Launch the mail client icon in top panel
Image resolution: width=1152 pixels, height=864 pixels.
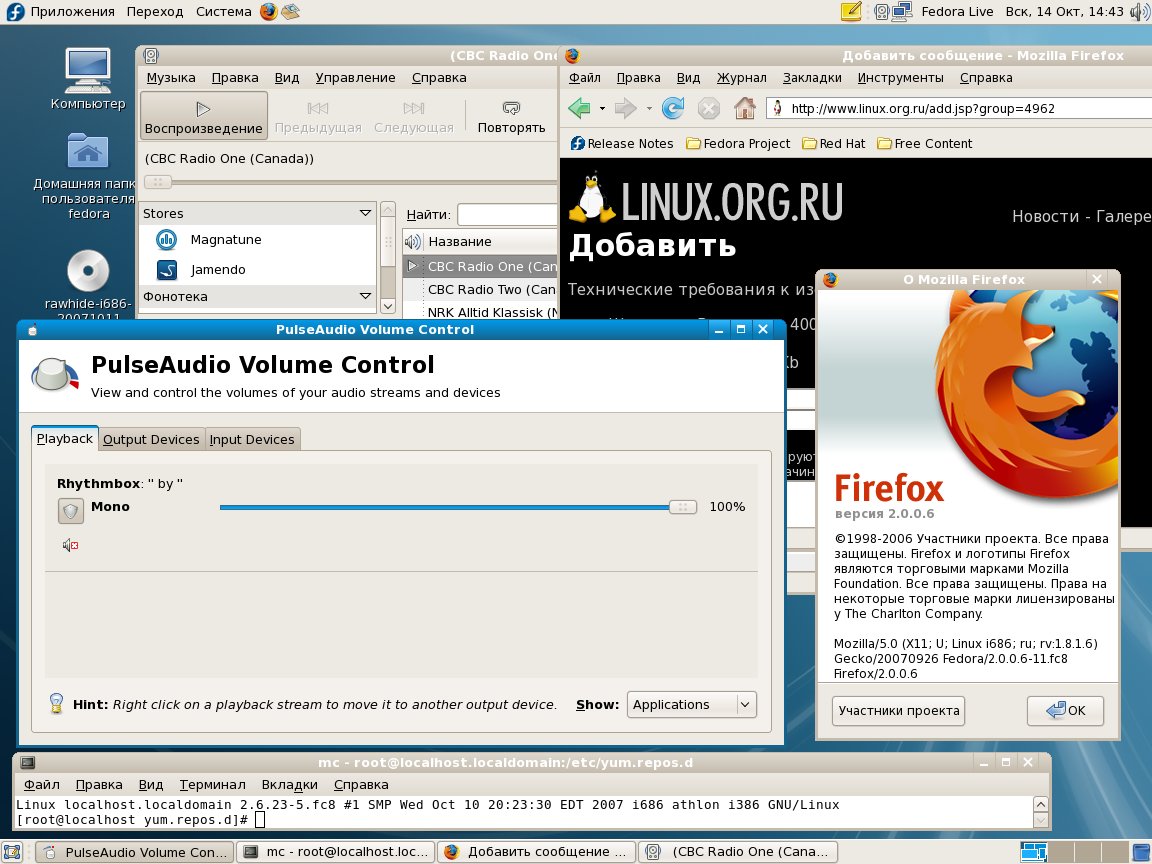pyautogui.click(x=291, y=11)
